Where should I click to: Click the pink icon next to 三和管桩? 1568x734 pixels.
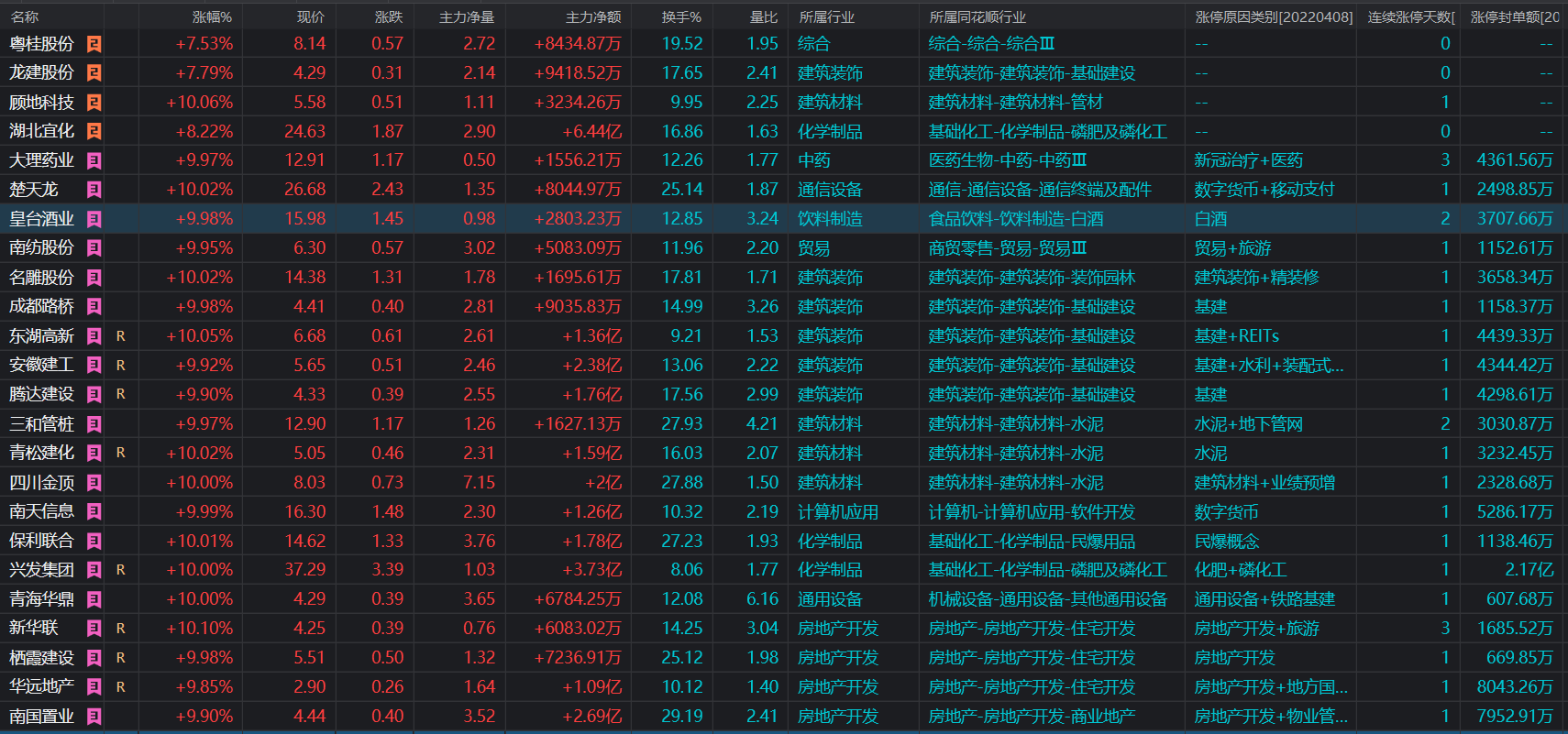click(x=94, y=424)
